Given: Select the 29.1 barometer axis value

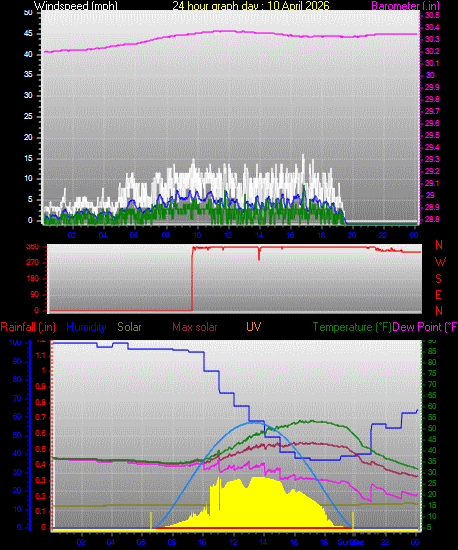Looking at the screenshot, I should point(433,183).
